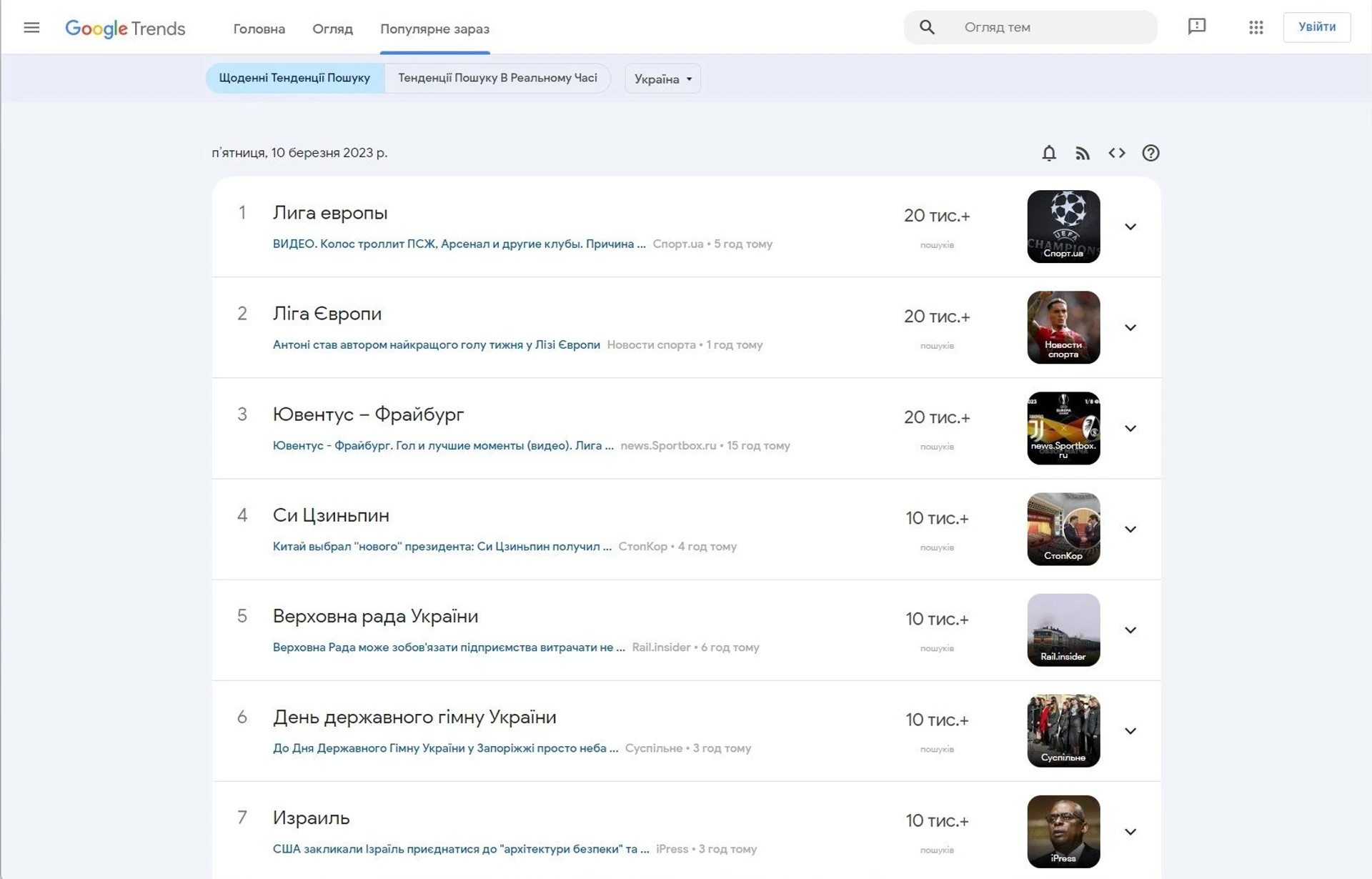Switch to 'Тенденції Пошуку В Реальному Часі'
Viewport: 1372px width, 879px height.
497,78
